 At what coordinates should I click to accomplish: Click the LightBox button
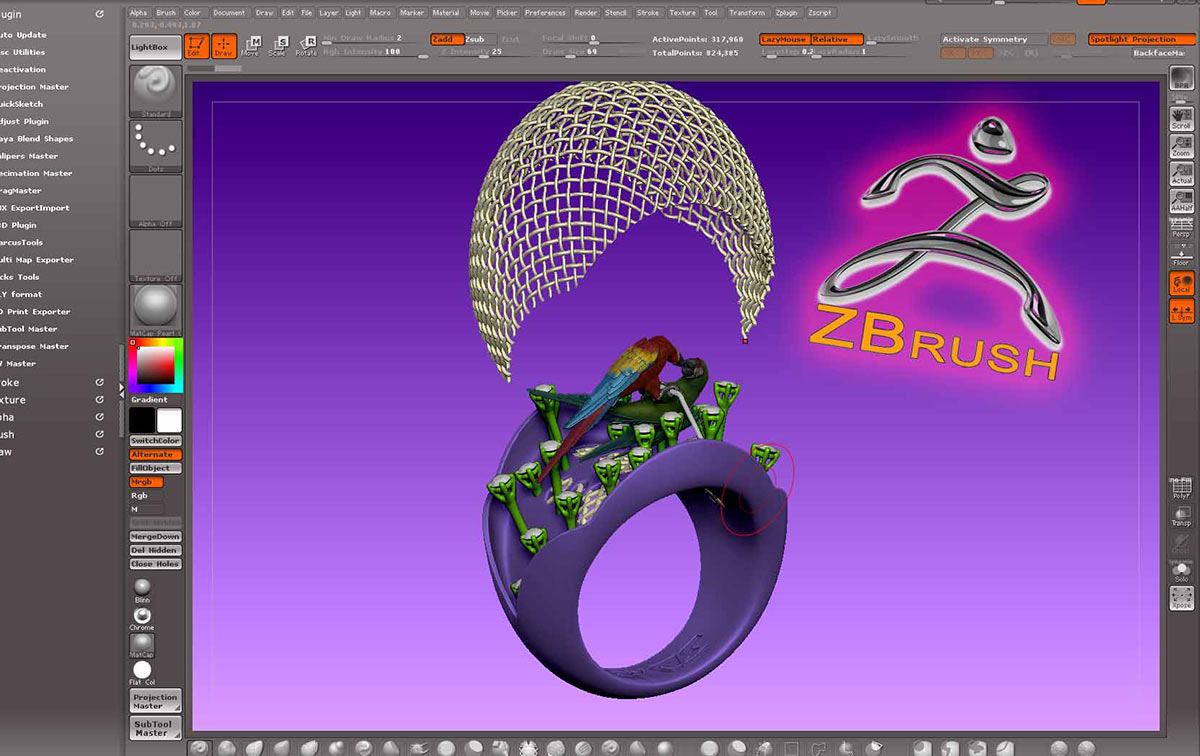pyautogui.click(x=155, y=46)
